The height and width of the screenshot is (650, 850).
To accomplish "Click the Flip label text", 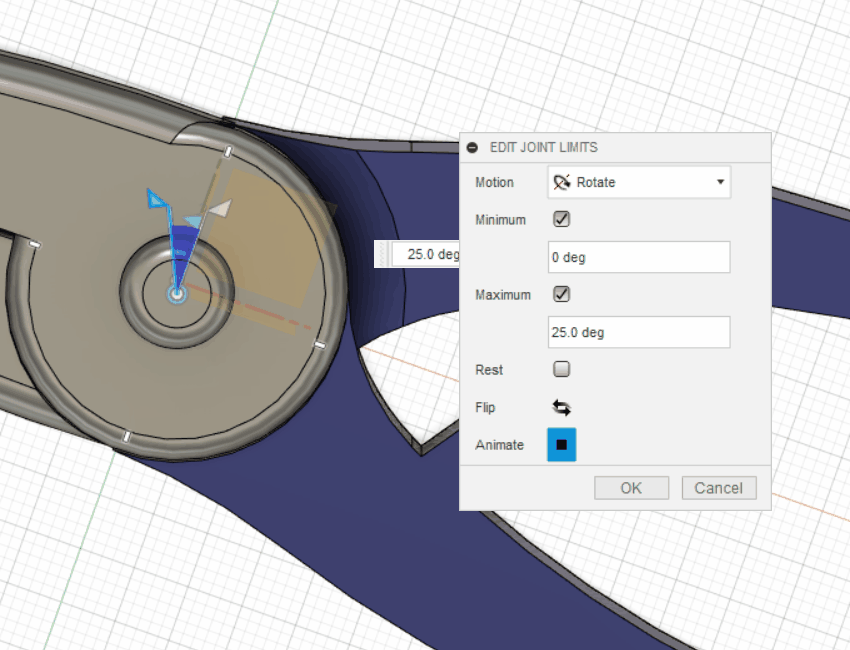I will tap(485, 407).
